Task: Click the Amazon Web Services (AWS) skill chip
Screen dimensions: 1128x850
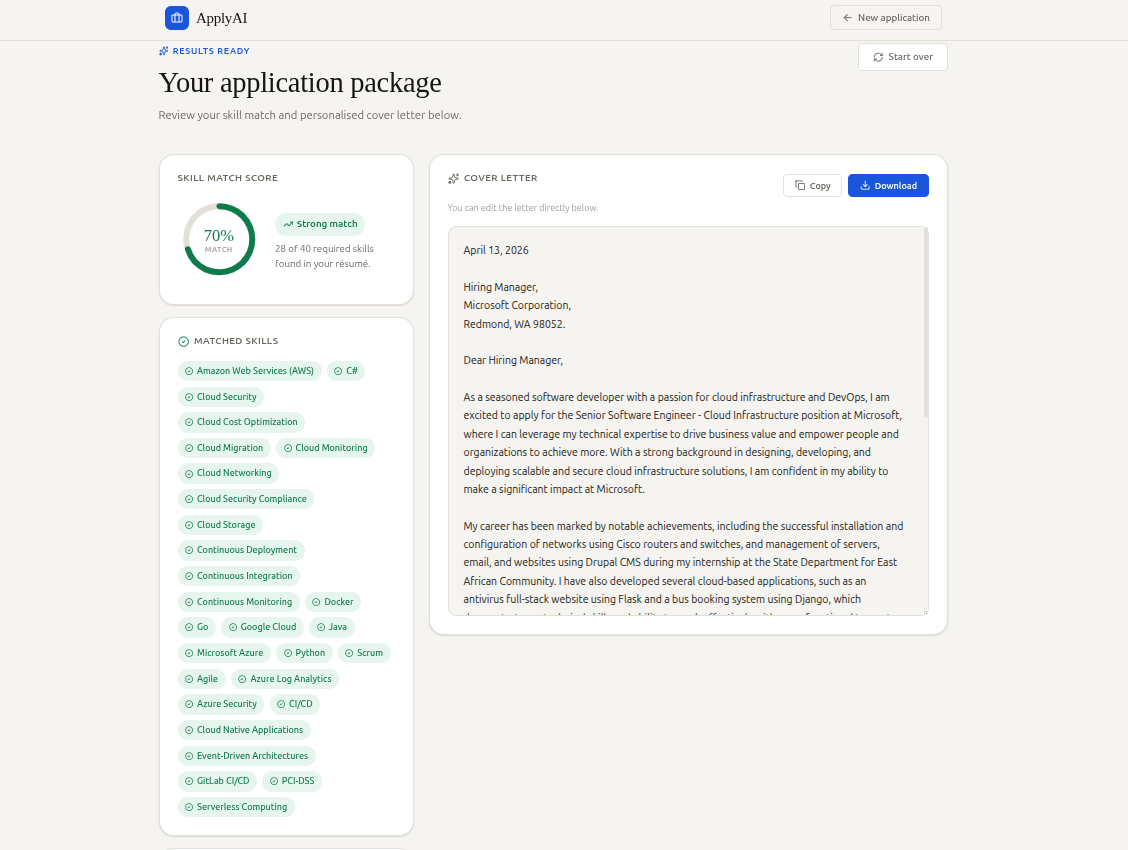Action: (x=249, y=371)
